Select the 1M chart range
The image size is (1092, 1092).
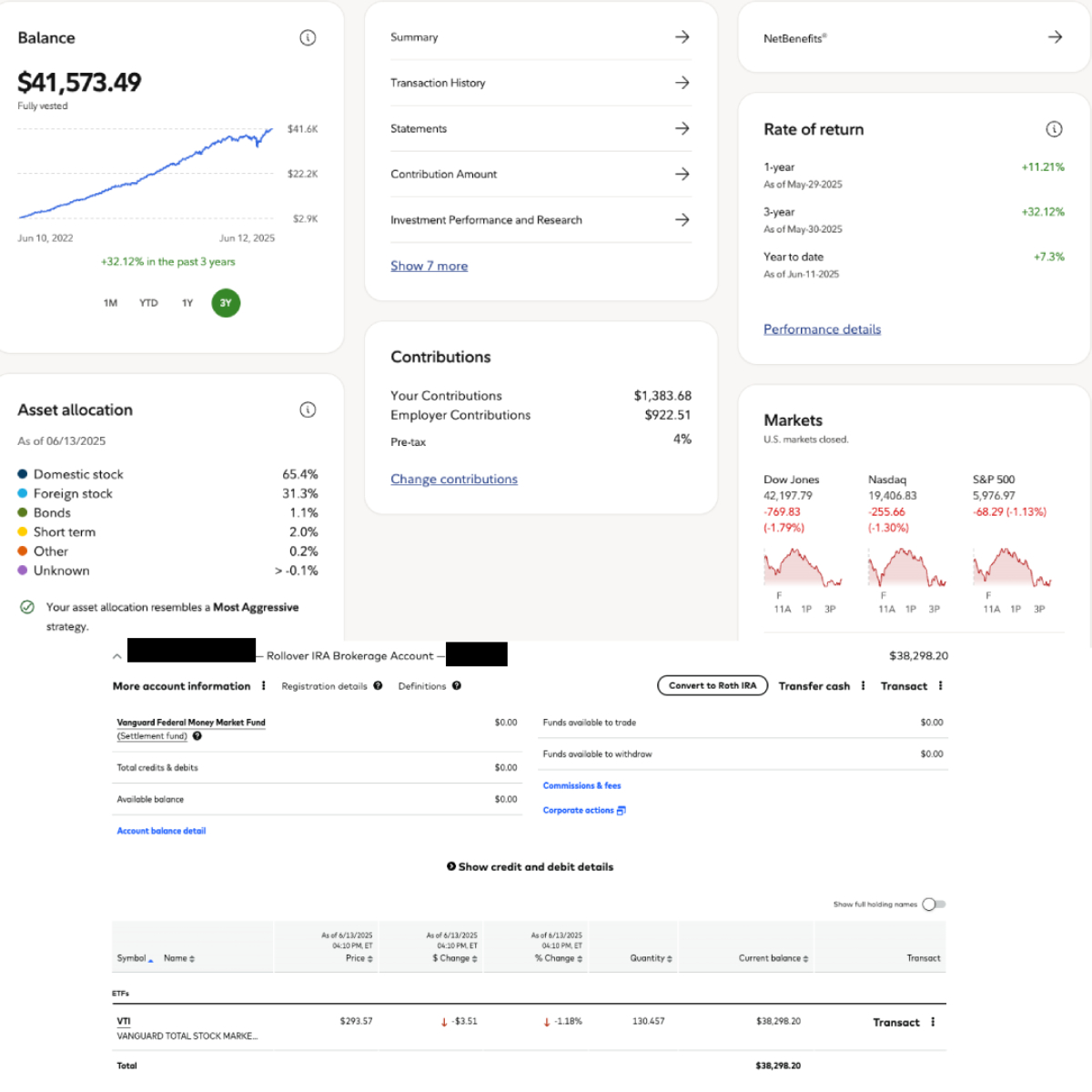coord(110,303)
